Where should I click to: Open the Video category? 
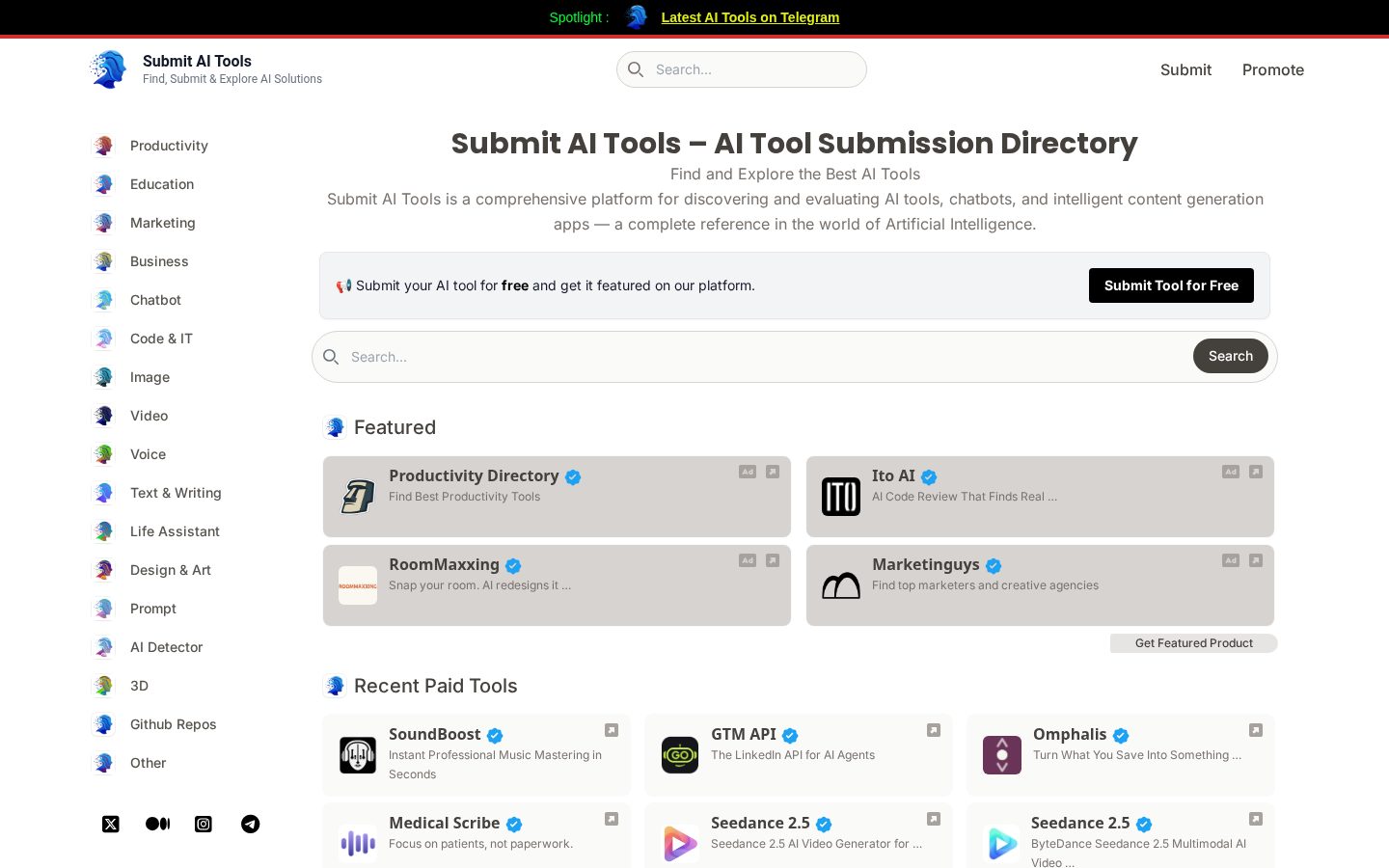[149, 416]
